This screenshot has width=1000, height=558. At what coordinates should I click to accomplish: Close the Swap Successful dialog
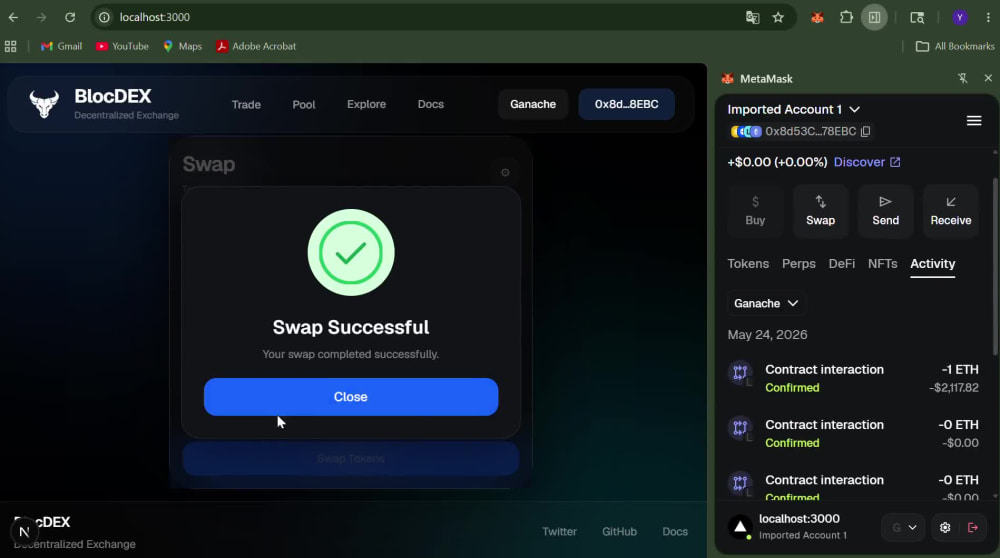tap(351, 397)
